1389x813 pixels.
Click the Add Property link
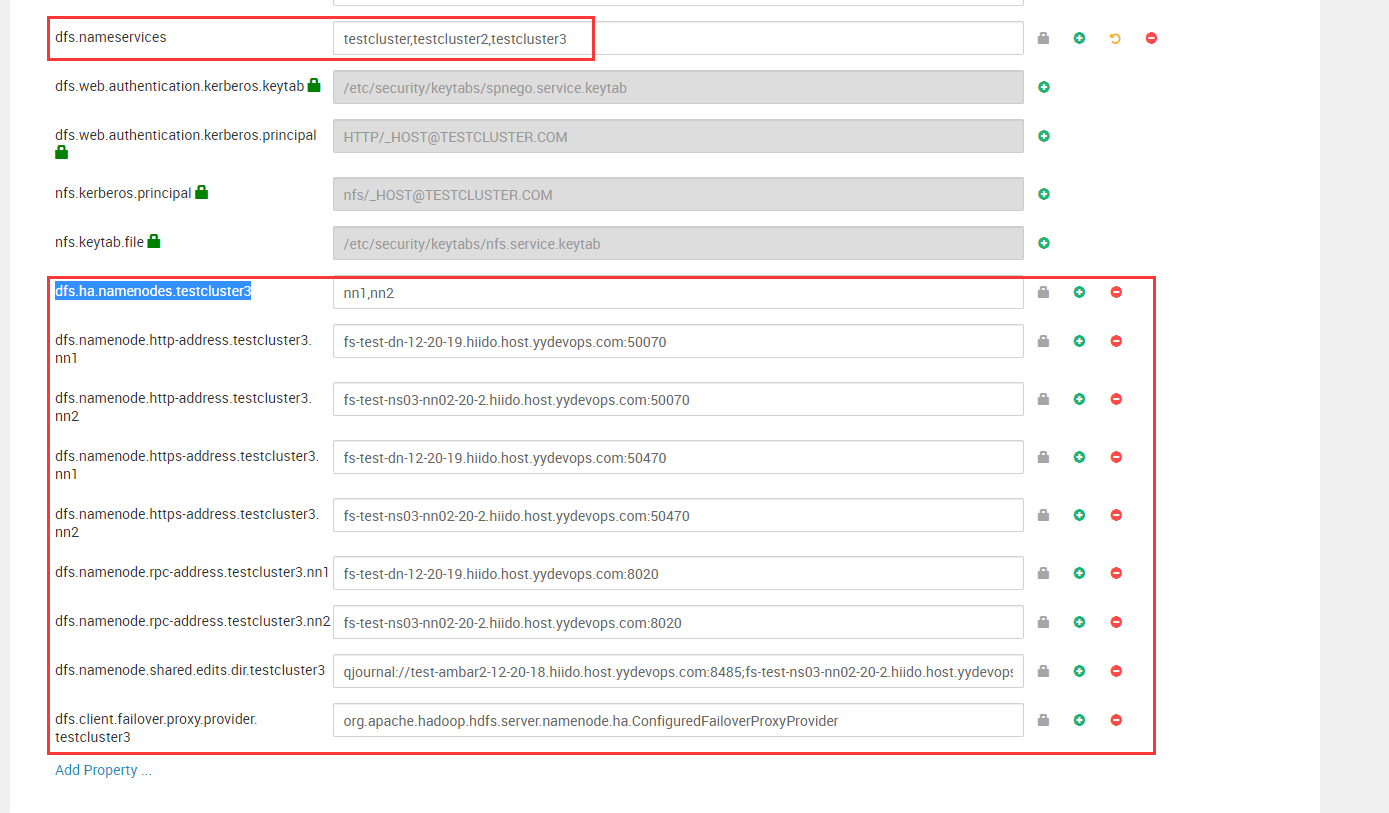[103, 770]
